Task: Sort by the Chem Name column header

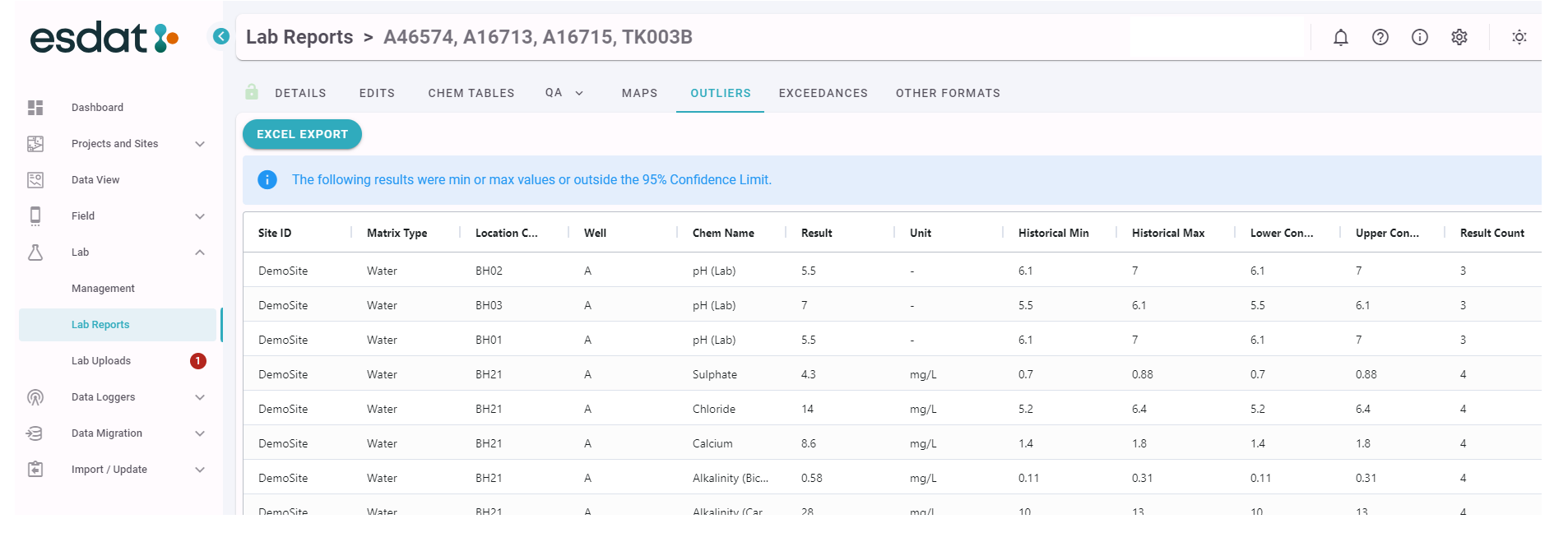Action: click(723, 233)
